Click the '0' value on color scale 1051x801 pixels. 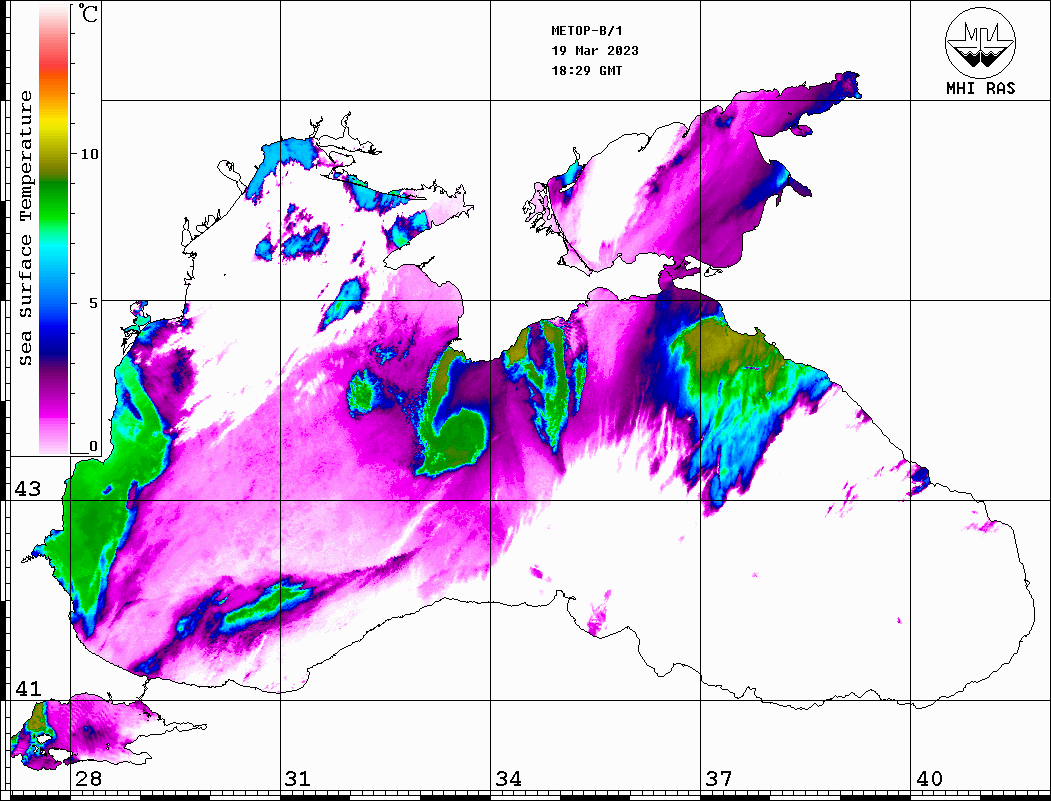93,446
